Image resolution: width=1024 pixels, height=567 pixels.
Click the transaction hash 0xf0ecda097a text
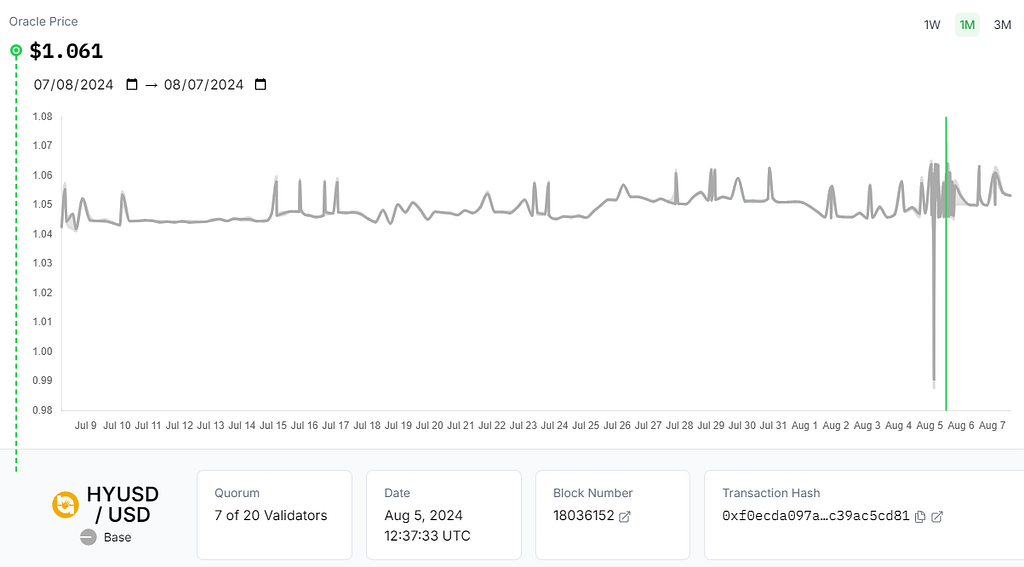tap(816, 516)
